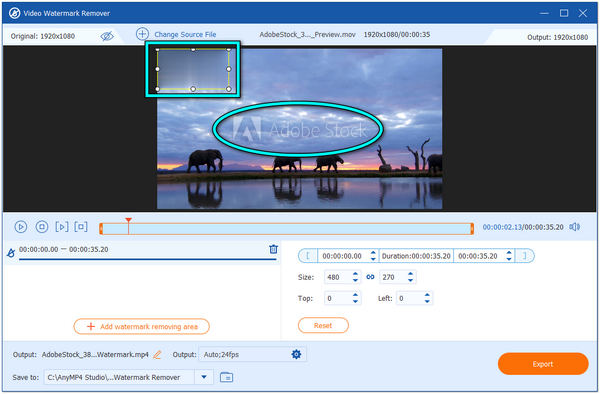Set end point with right bracket button
Screen dimensions: 600x394
coord(525,256)
